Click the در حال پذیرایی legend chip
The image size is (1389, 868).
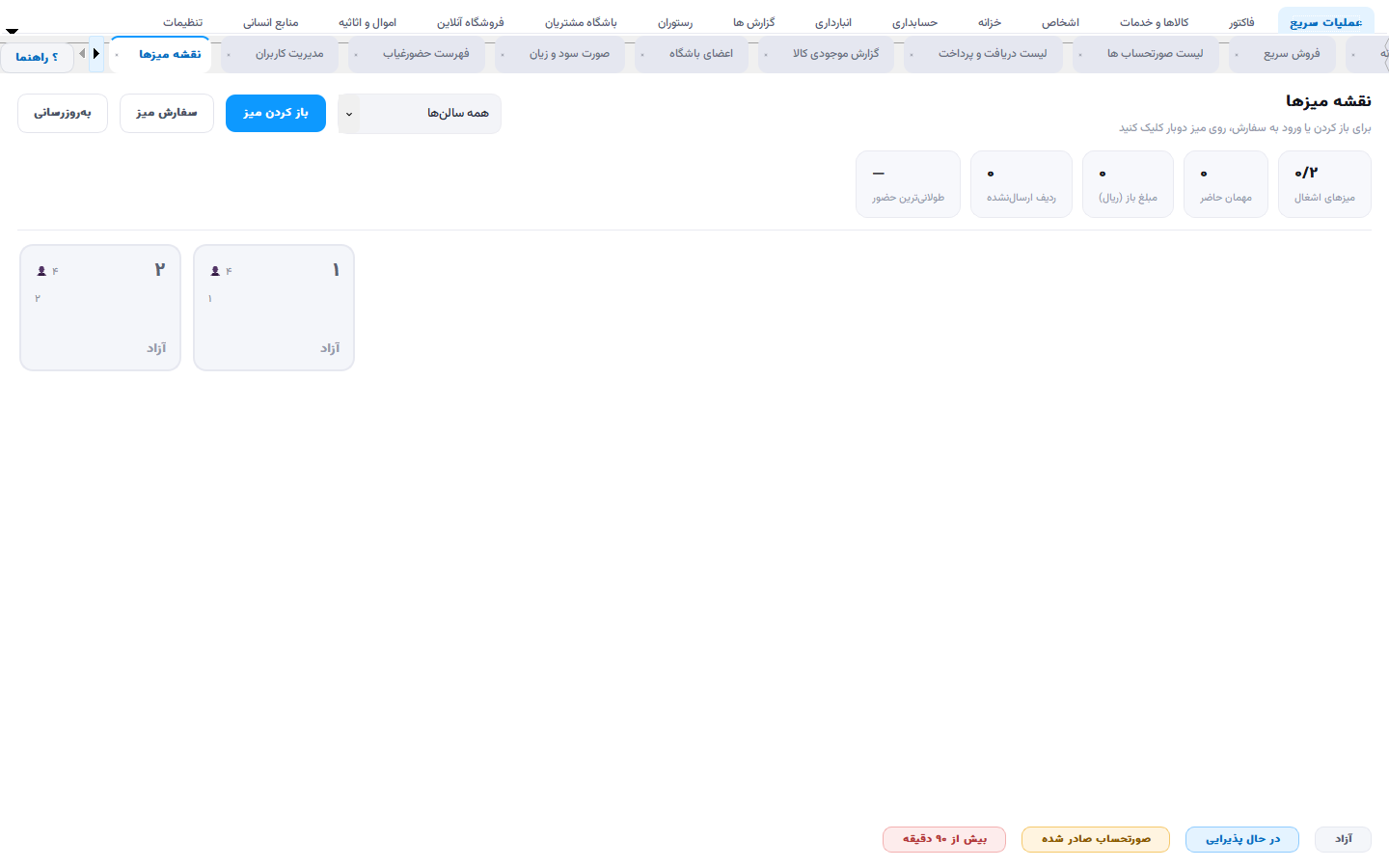1242,839
